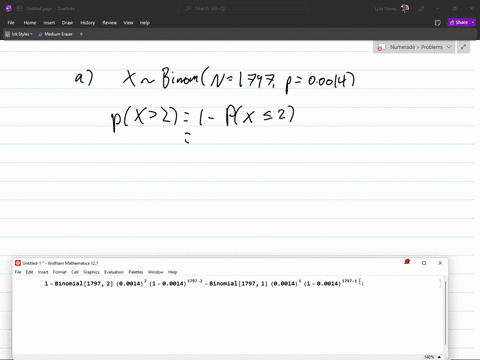This screenshot has height=360, width=480.
Task: Click the OneNote search box
Action: [243, 9]
